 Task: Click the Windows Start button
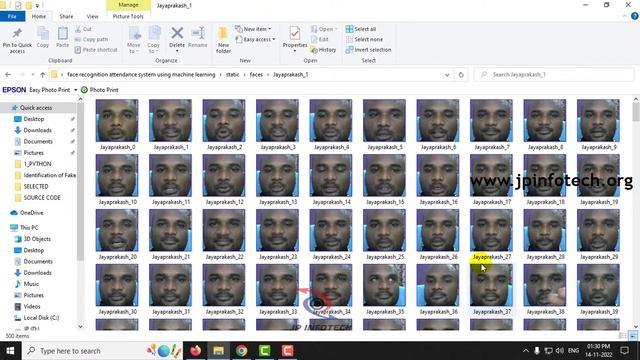point(10,351)
